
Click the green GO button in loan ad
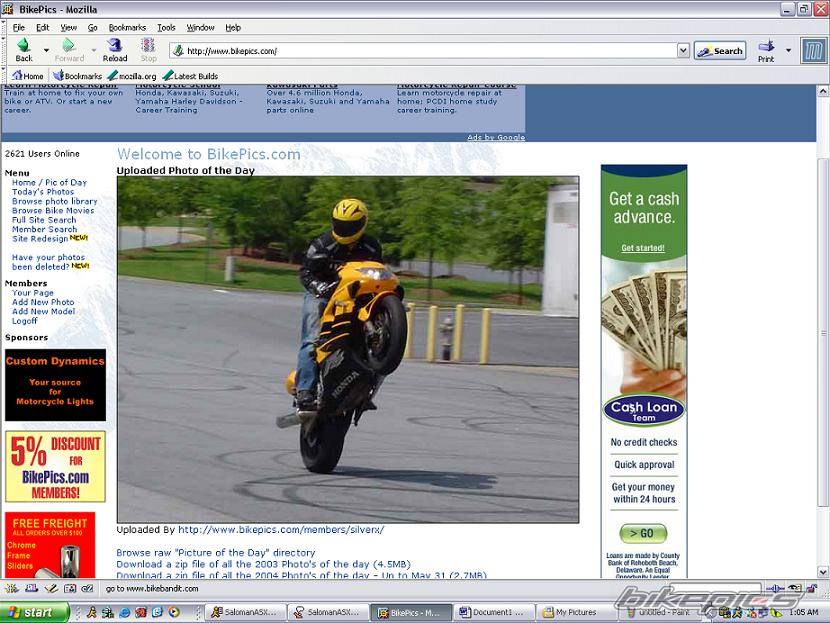[x=643, y=533]
